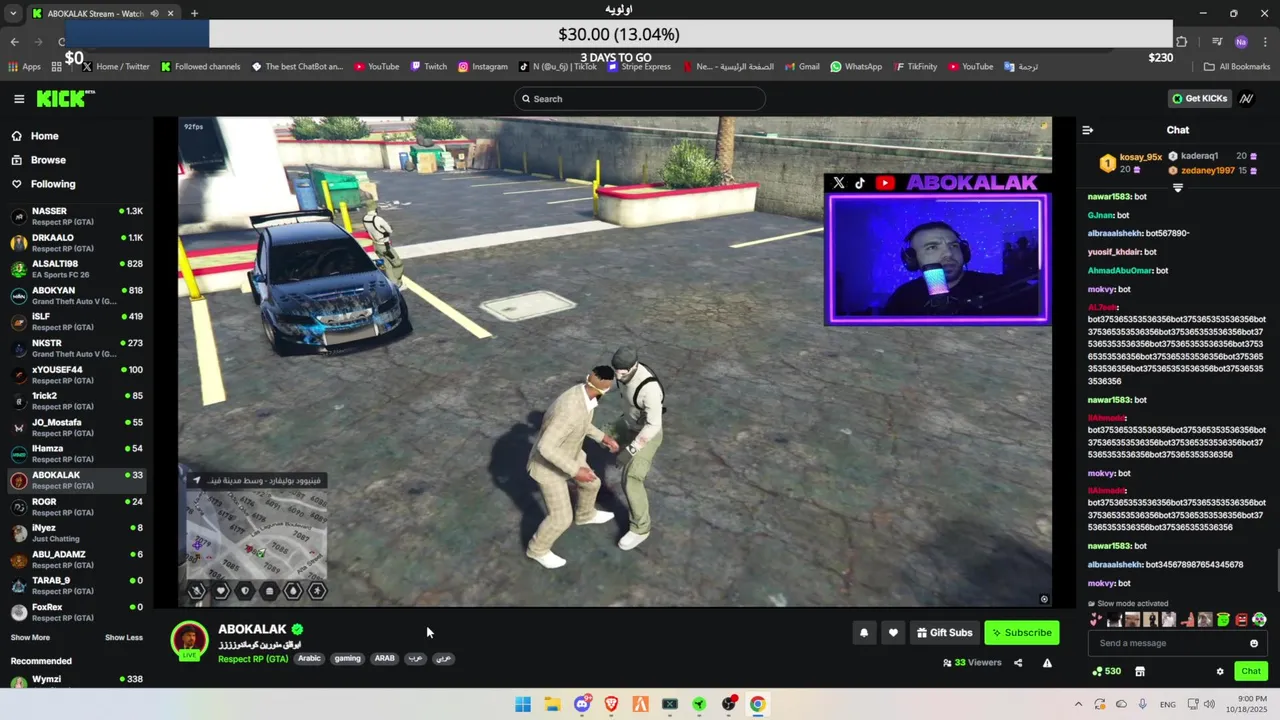Image resolution: width=1280 pixels, height=720 pixels.
Task: Click the report warning triangle icon
Action: 1047,663
